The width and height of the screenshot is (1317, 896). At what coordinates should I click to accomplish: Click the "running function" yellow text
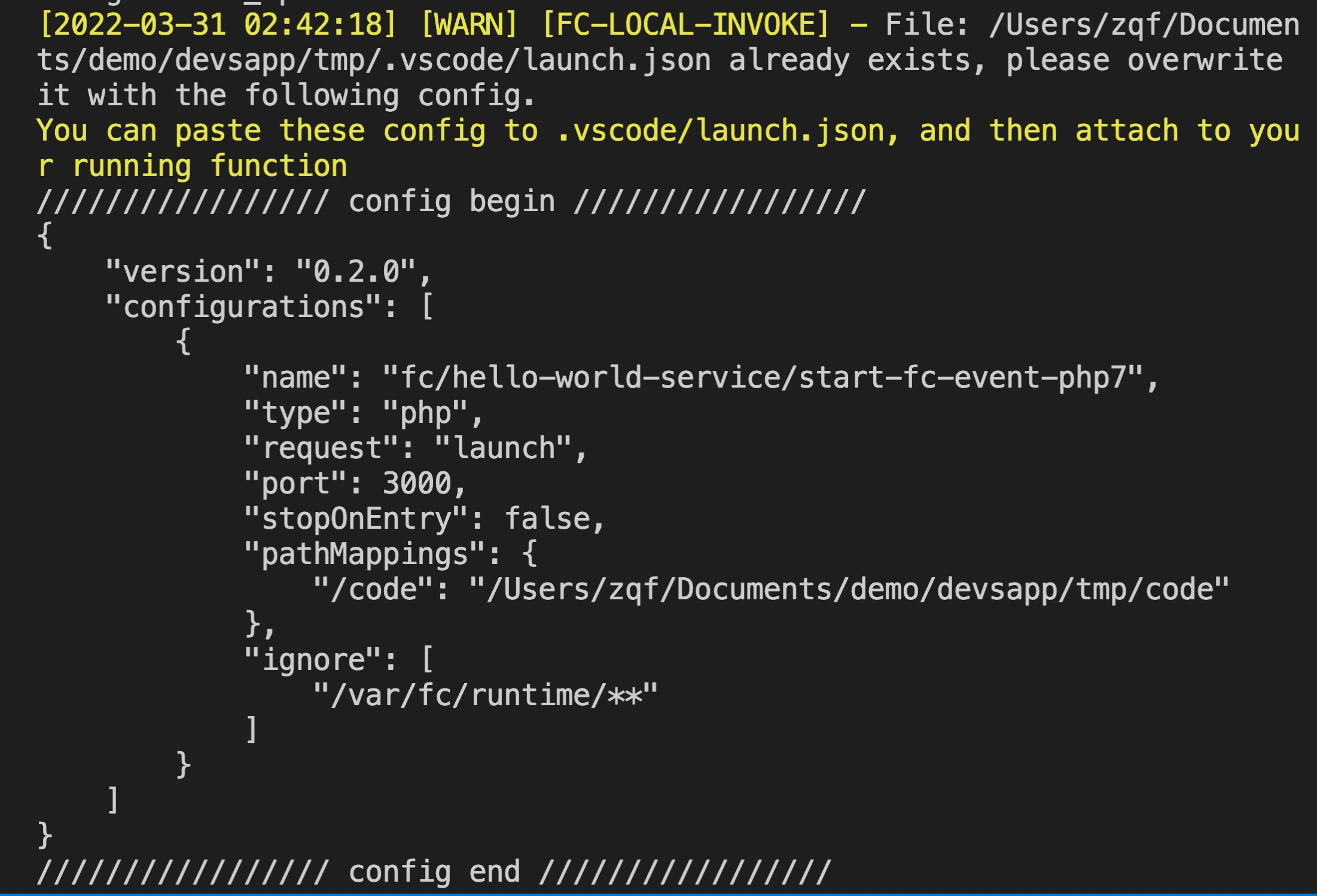point(209,166)
